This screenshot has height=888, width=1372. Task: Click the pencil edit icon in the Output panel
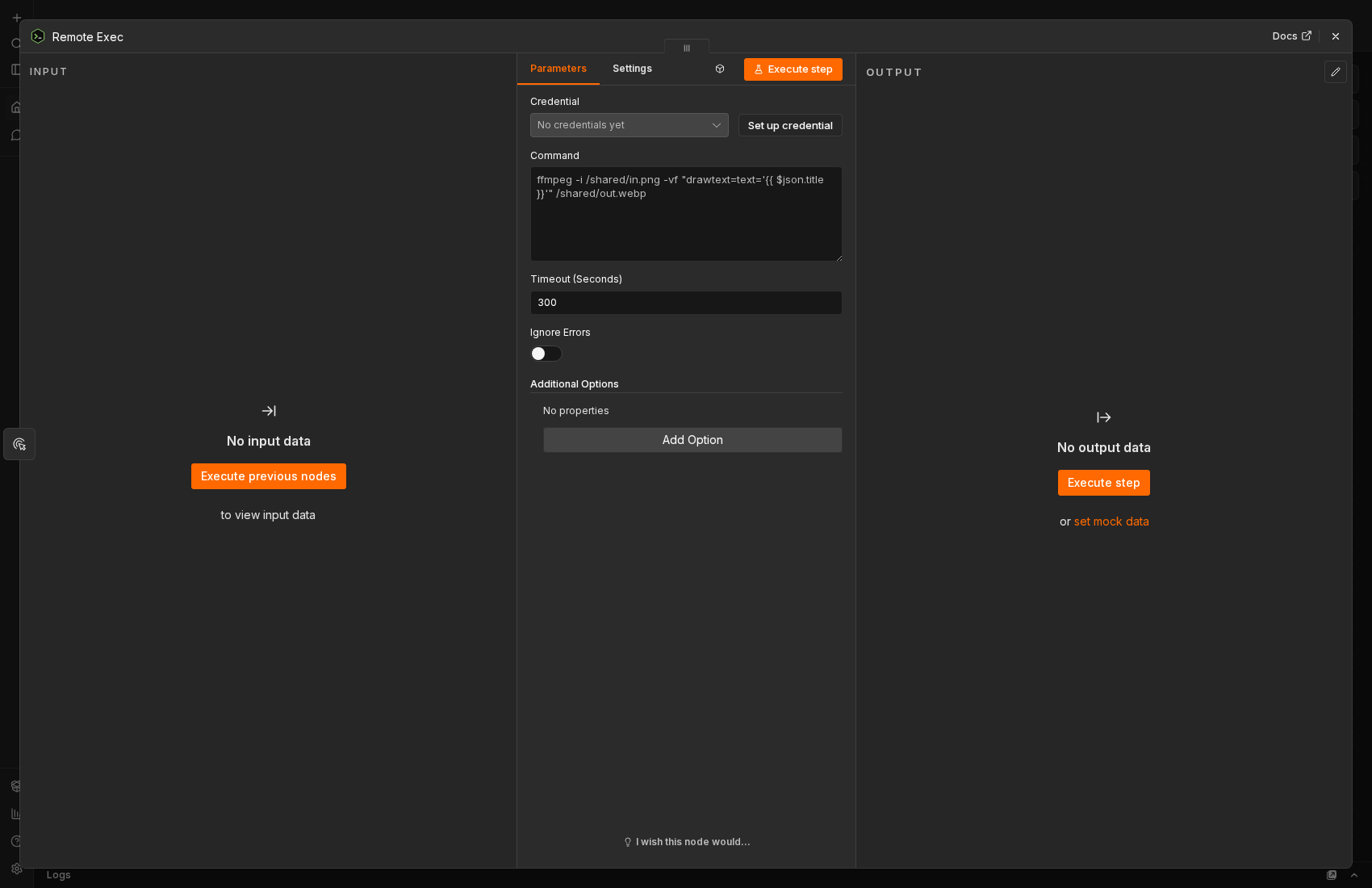click(1336, 72)
